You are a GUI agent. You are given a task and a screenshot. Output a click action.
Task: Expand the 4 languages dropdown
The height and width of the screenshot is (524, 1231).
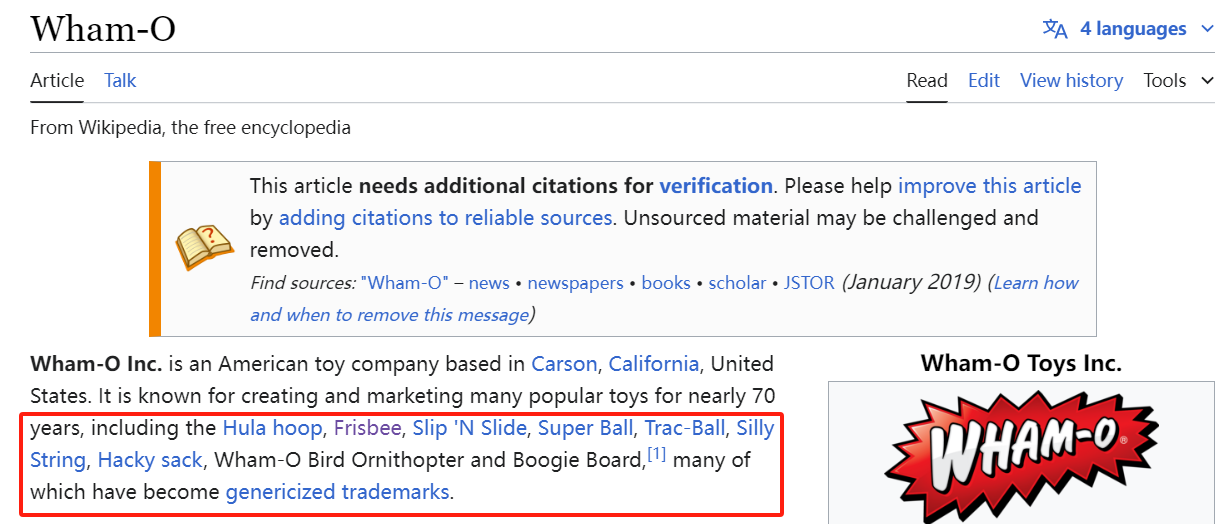1146,29
